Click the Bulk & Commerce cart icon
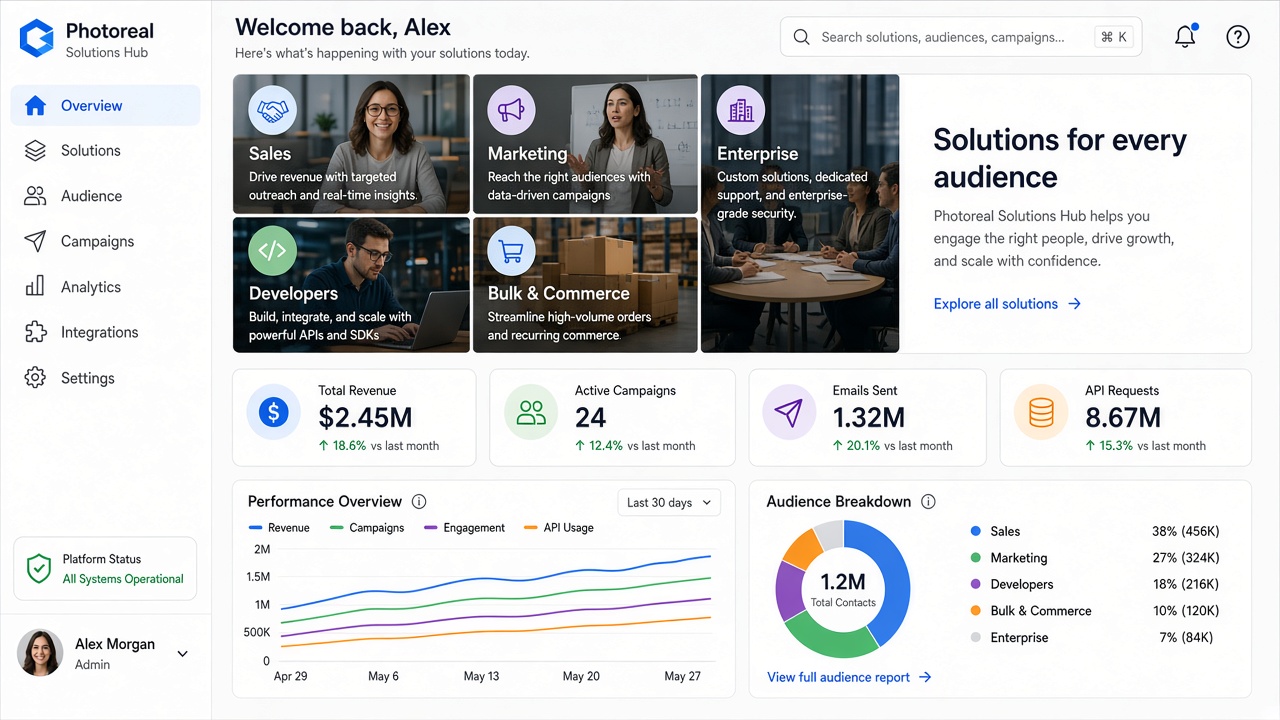Image resolution: width=1280 pixels, height=720 pixels. 511,251
